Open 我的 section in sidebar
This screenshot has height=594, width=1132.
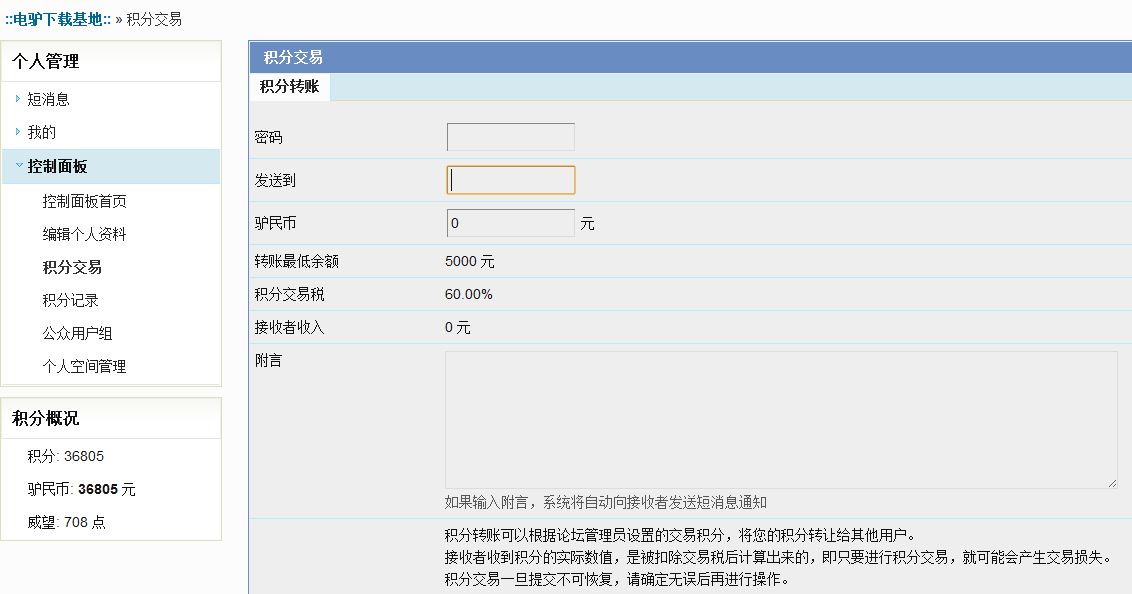coord(42,133)
